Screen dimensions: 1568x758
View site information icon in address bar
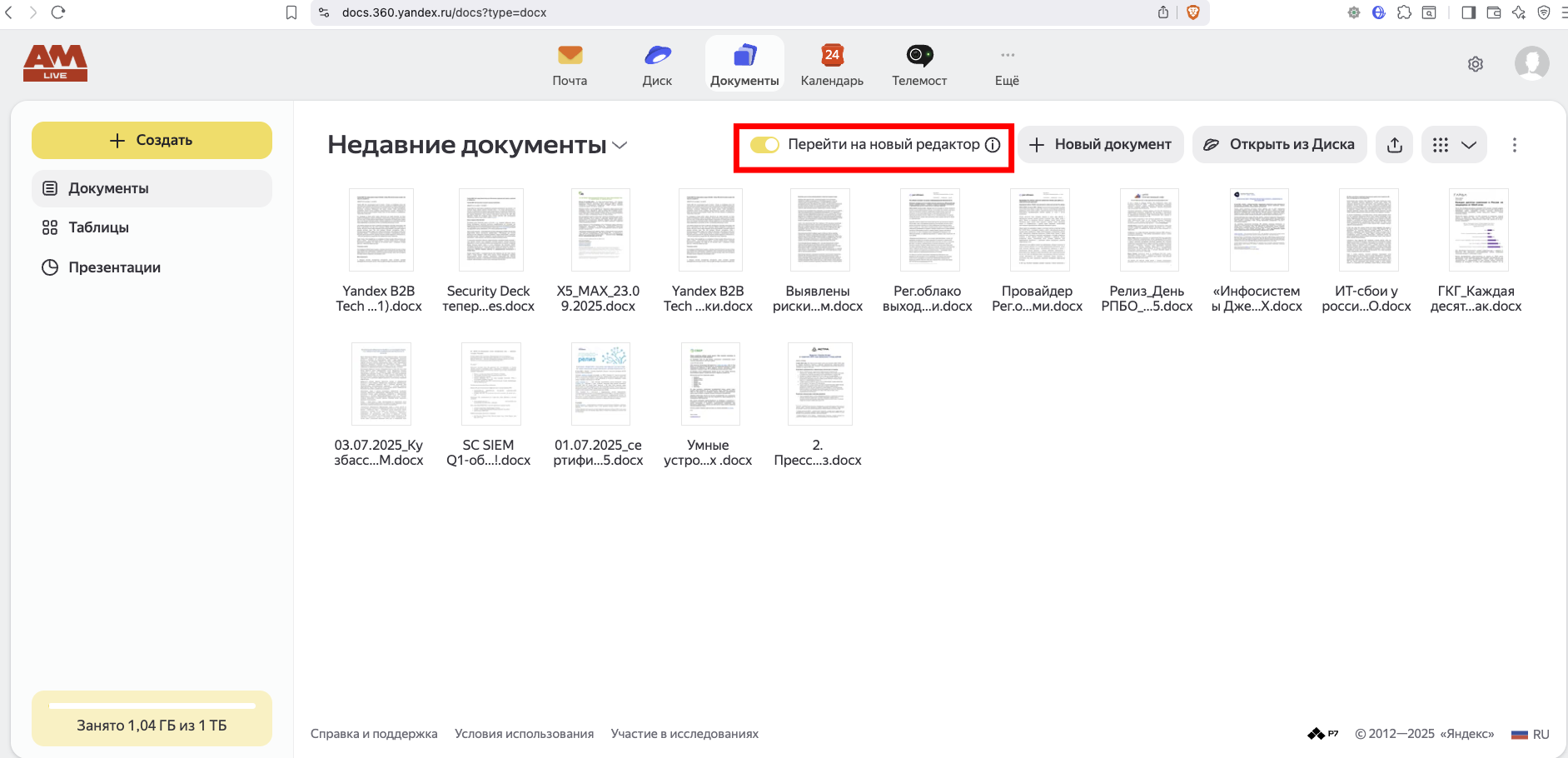[x=324, y=12]
